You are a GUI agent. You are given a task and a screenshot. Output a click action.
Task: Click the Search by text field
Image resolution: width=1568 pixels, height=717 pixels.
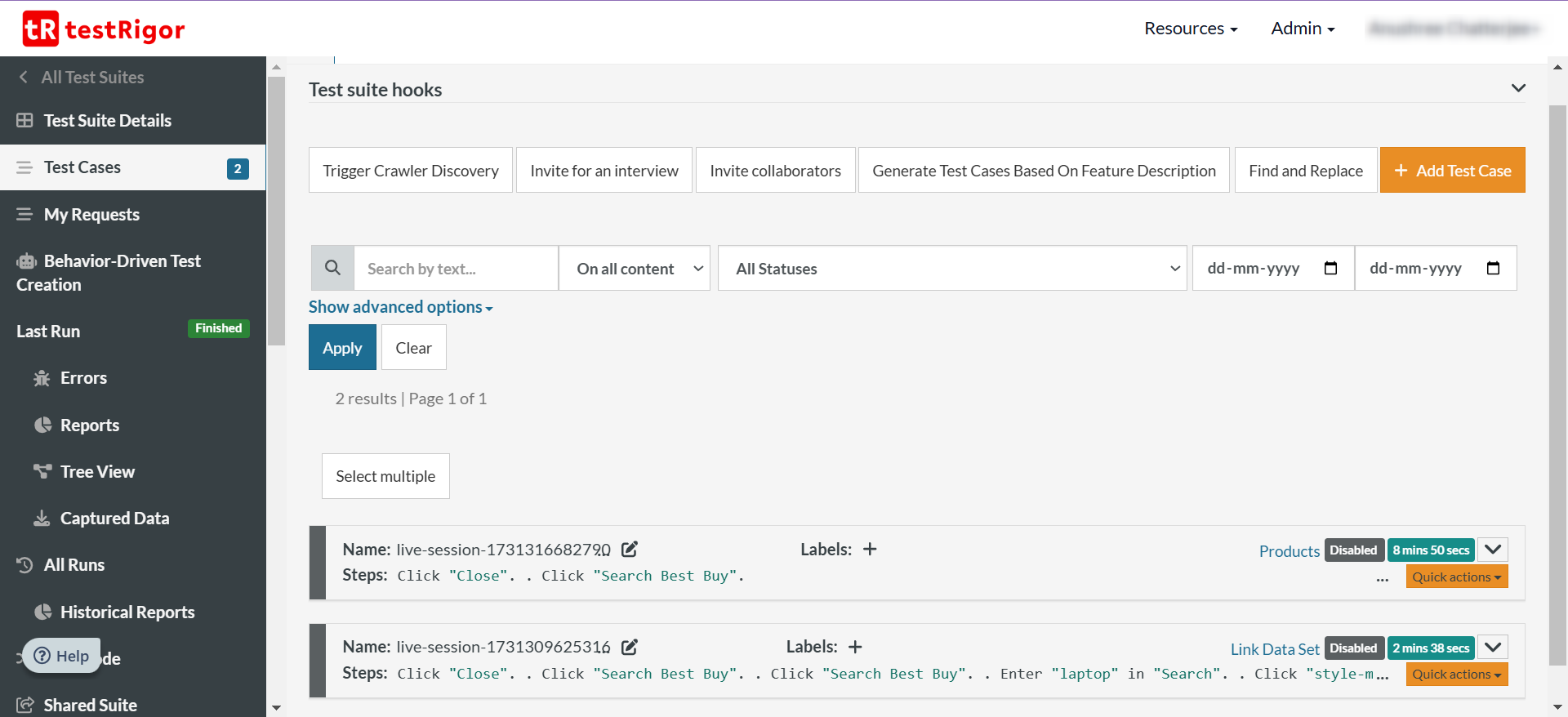(x=455, y=269)
